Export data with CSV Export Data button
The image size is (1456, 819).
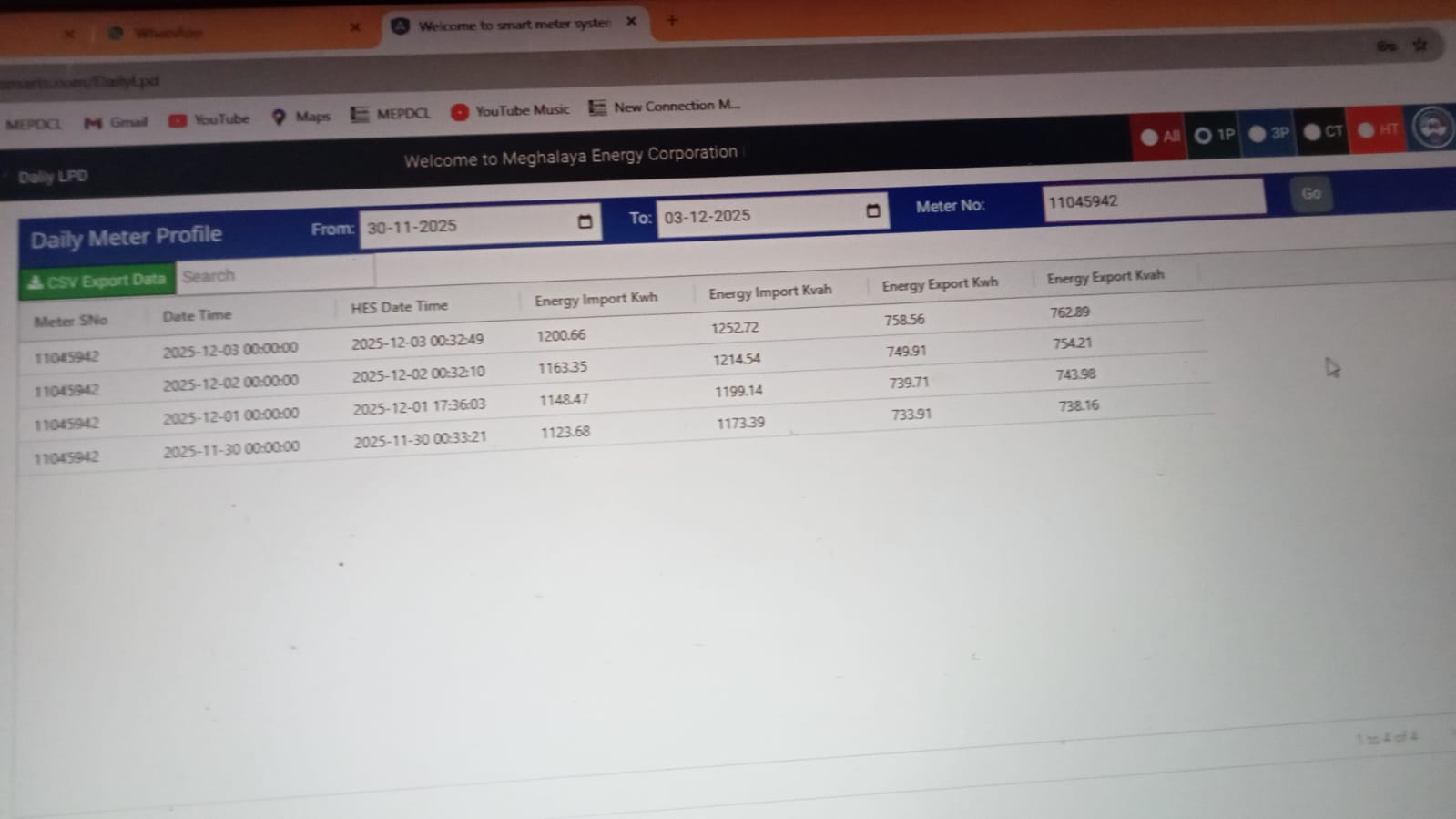[x=97, y=281]
